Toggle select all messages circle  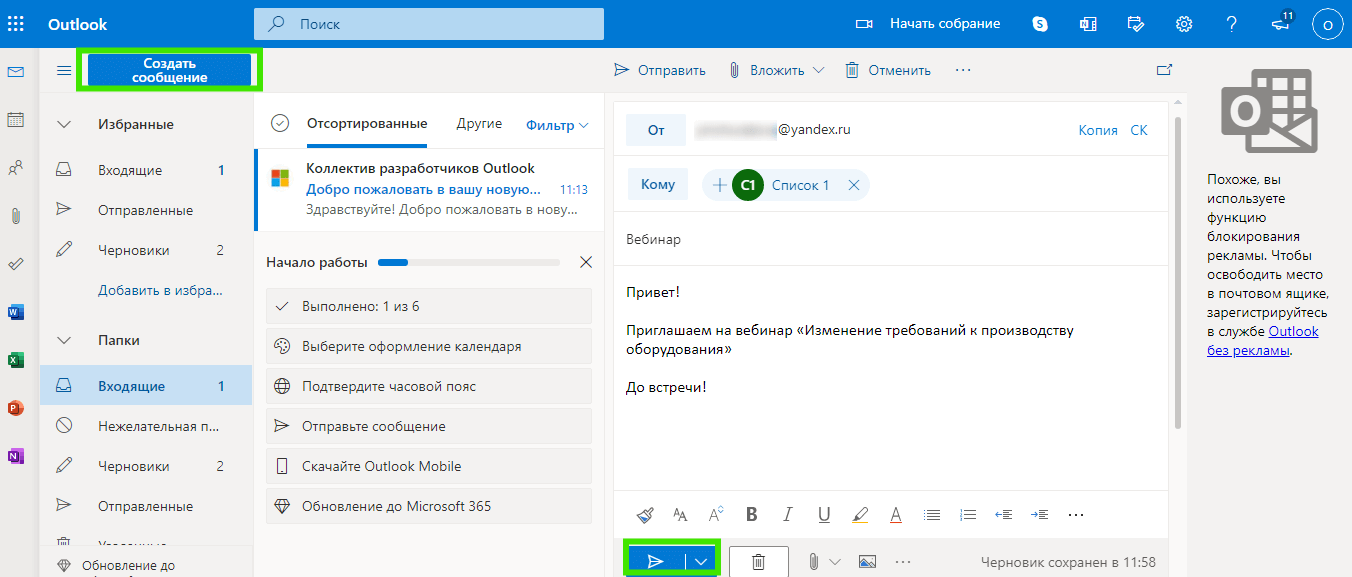point(280,123)
